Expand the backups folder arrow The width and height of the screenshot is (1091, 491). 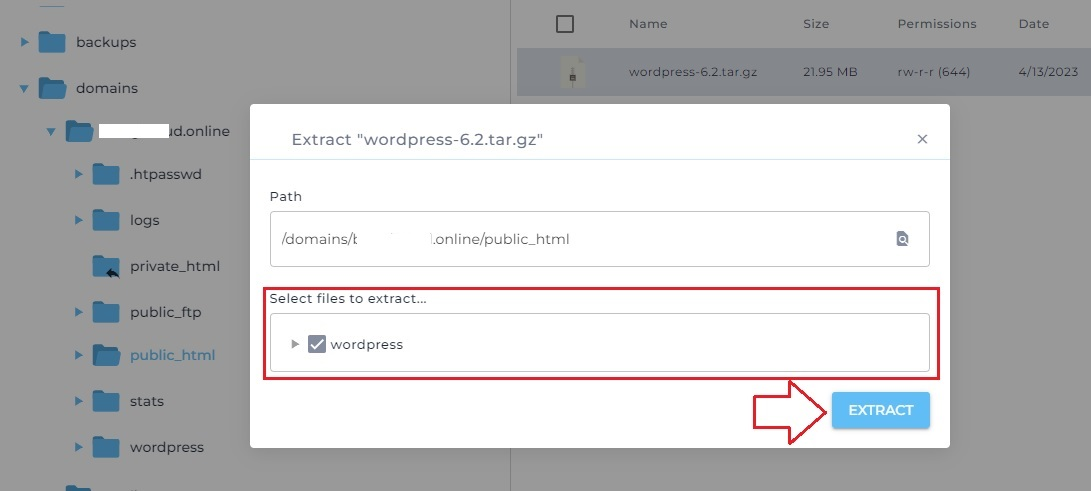coord(25,42)
